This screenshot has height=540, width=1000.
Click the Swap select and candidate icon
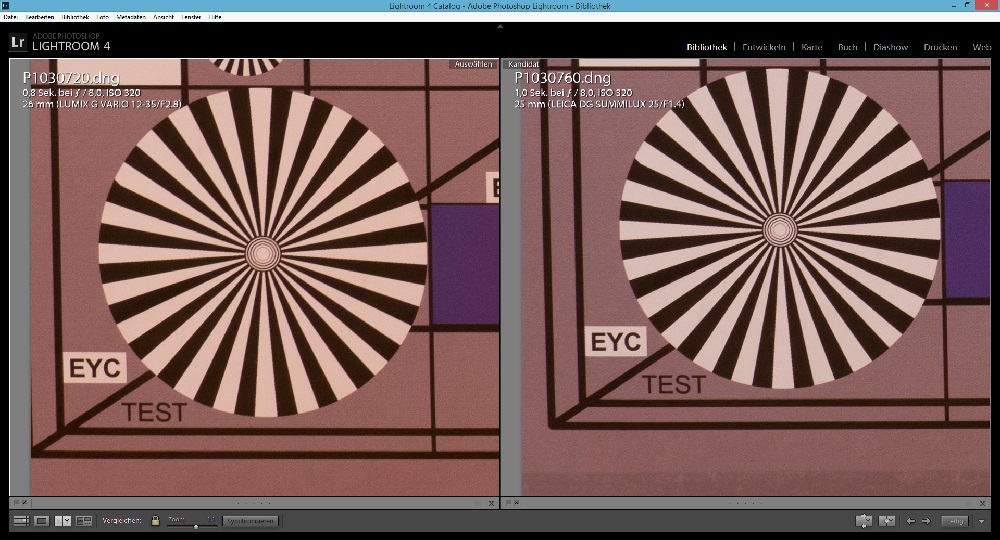[x=864, y=521]
